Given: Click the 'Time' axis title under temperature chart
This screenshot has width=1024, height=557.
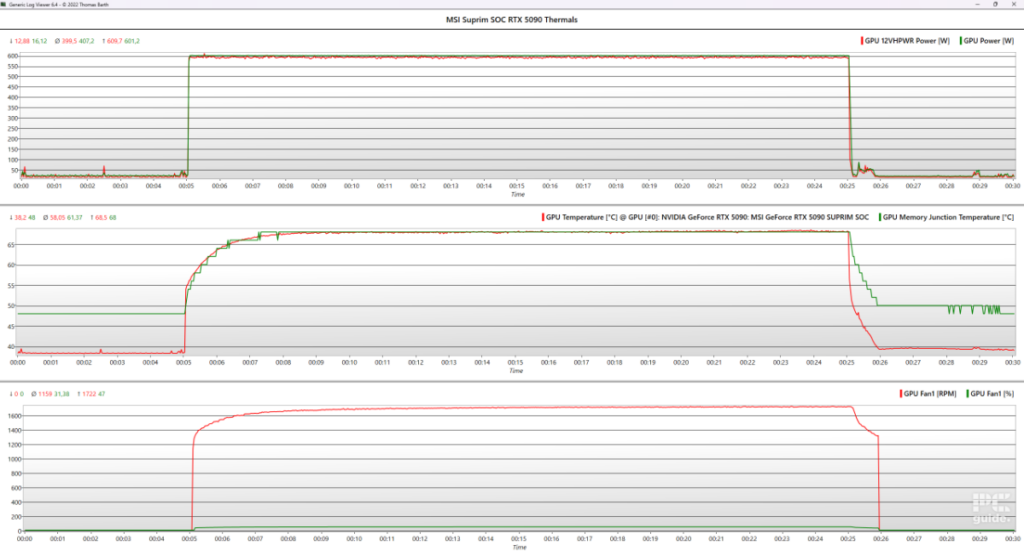Looking at the screenshot, I should pyautogui.click(x=516, y=370).
